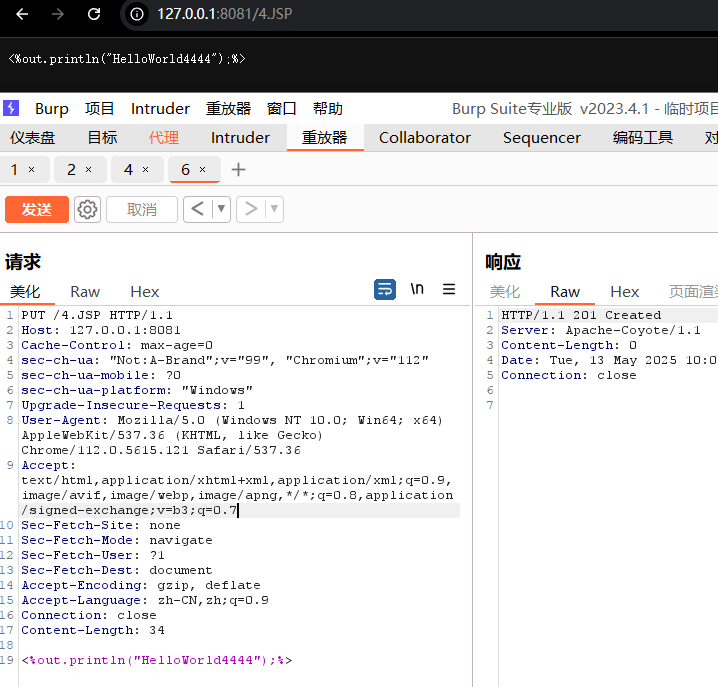
Task: Go to previous request in history
Action: pyautogui.click(x=197, y=209)
